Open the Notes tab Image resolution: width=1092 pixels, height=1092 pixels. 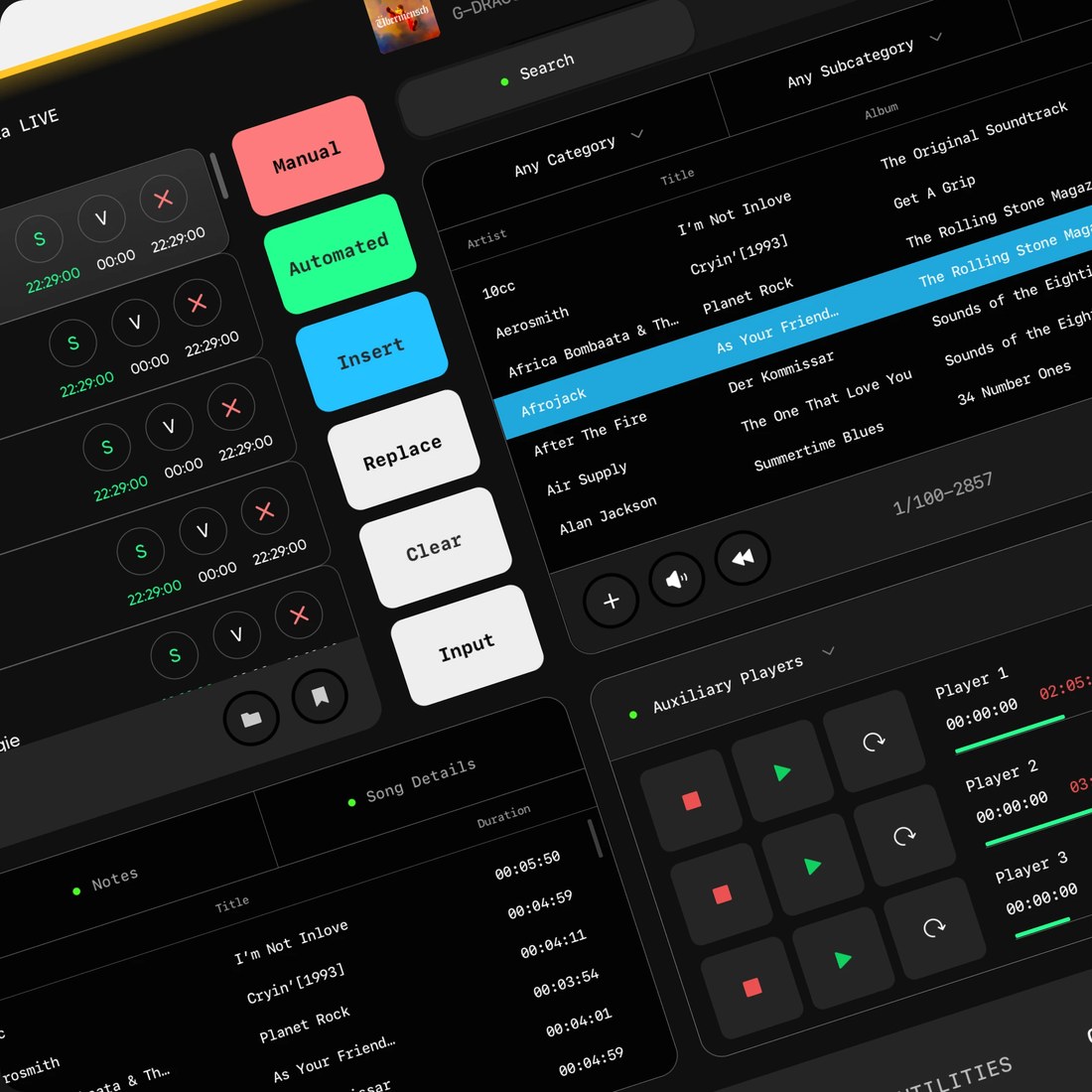tap(106, 883)
